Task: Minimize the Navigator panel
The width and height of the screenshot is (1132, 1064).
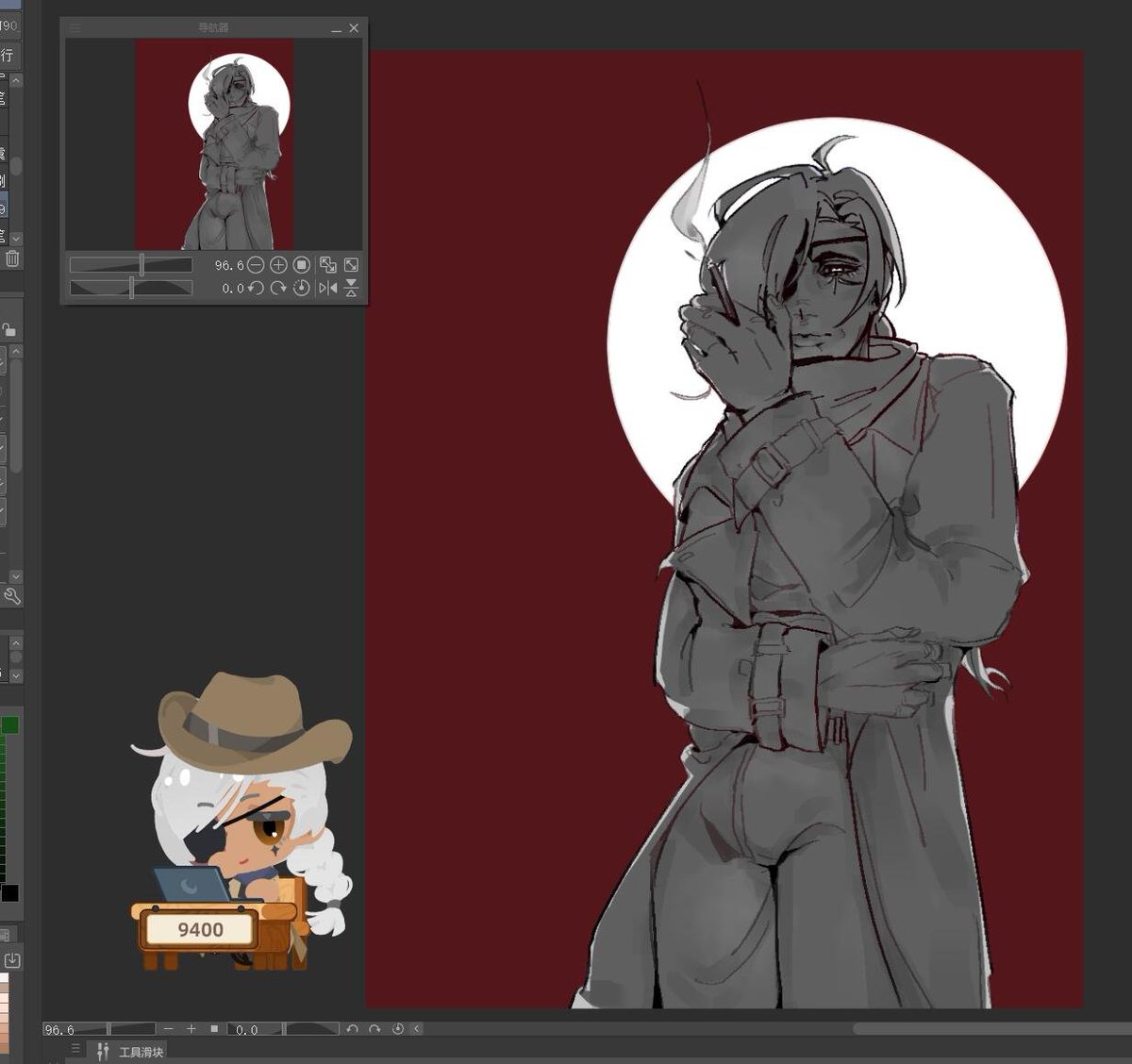Action: [337, 29]
